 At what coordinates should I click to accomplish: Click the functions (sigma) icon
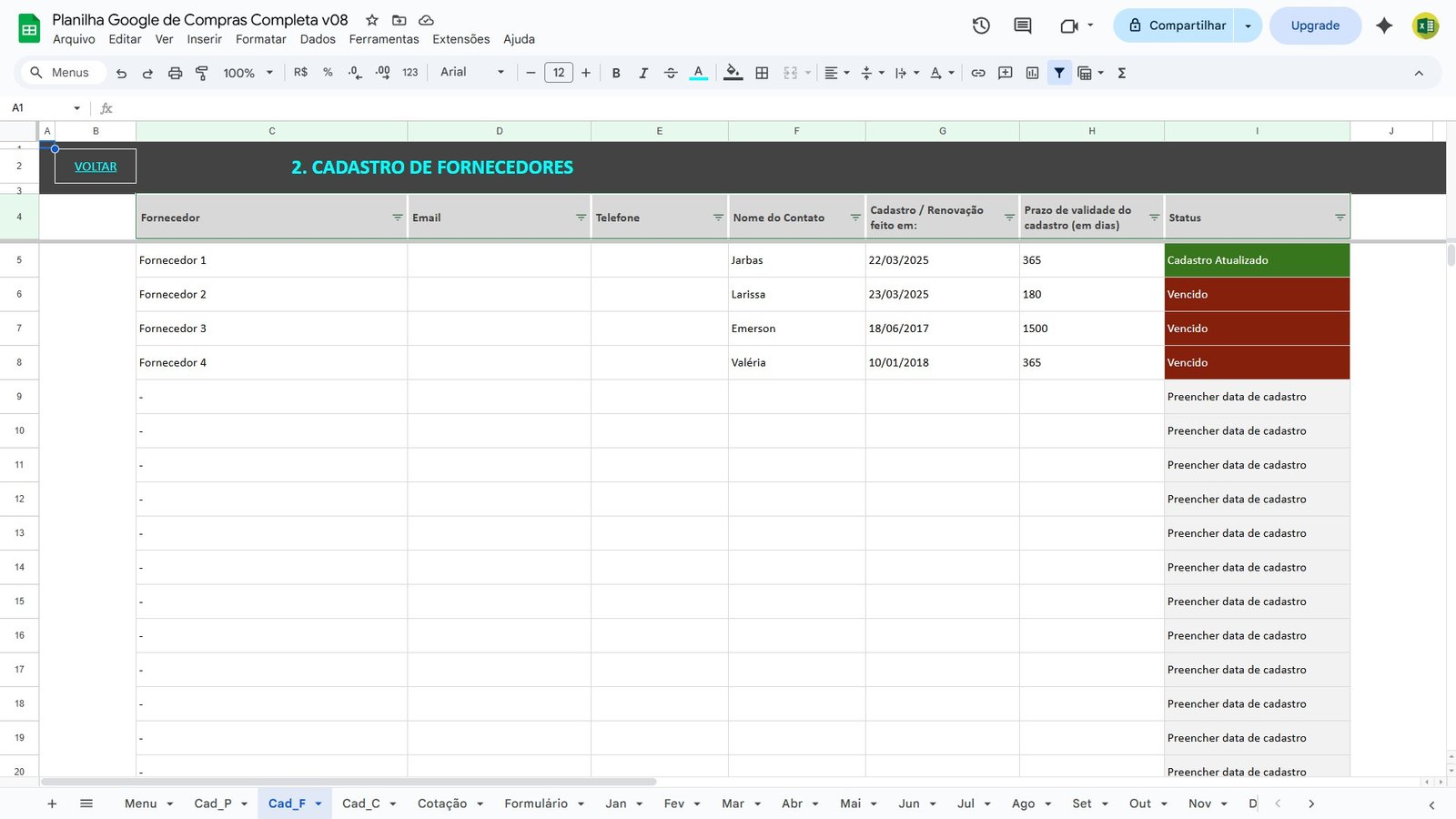pyautogui.click(x=1122, y=73)
